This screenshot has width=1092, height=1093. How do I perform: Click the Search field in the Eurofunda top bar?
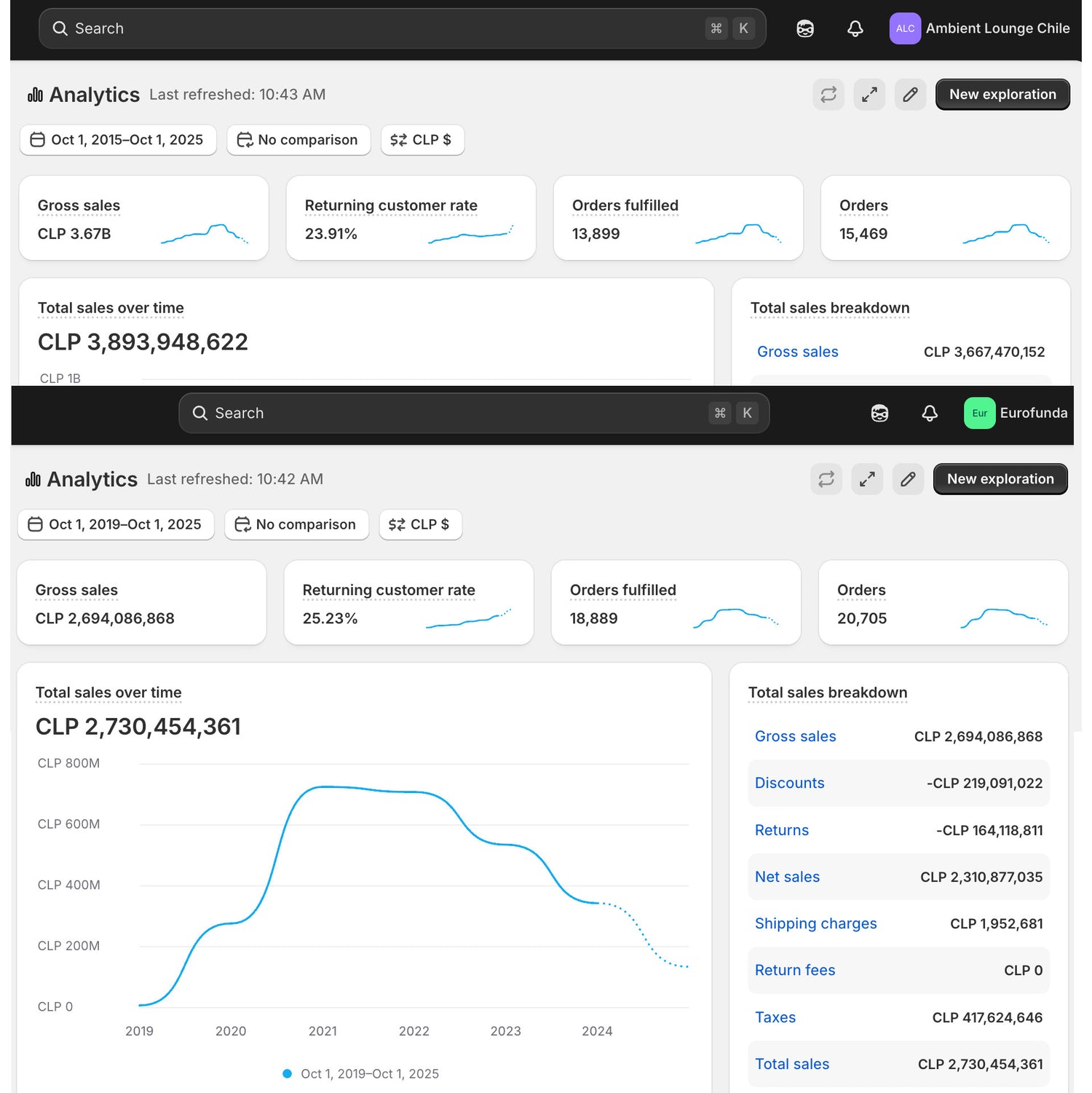(473, 413)
